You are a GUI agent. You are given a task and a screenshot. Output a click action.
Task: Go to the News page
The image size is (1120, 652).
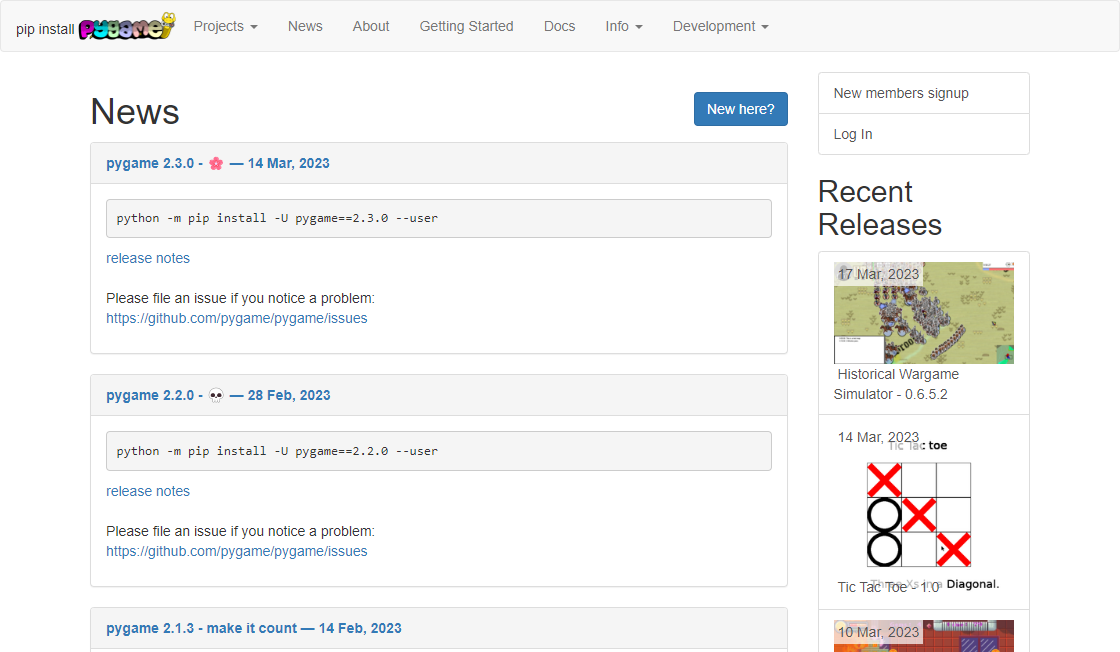pyautogui.click(x=305, y=26)
